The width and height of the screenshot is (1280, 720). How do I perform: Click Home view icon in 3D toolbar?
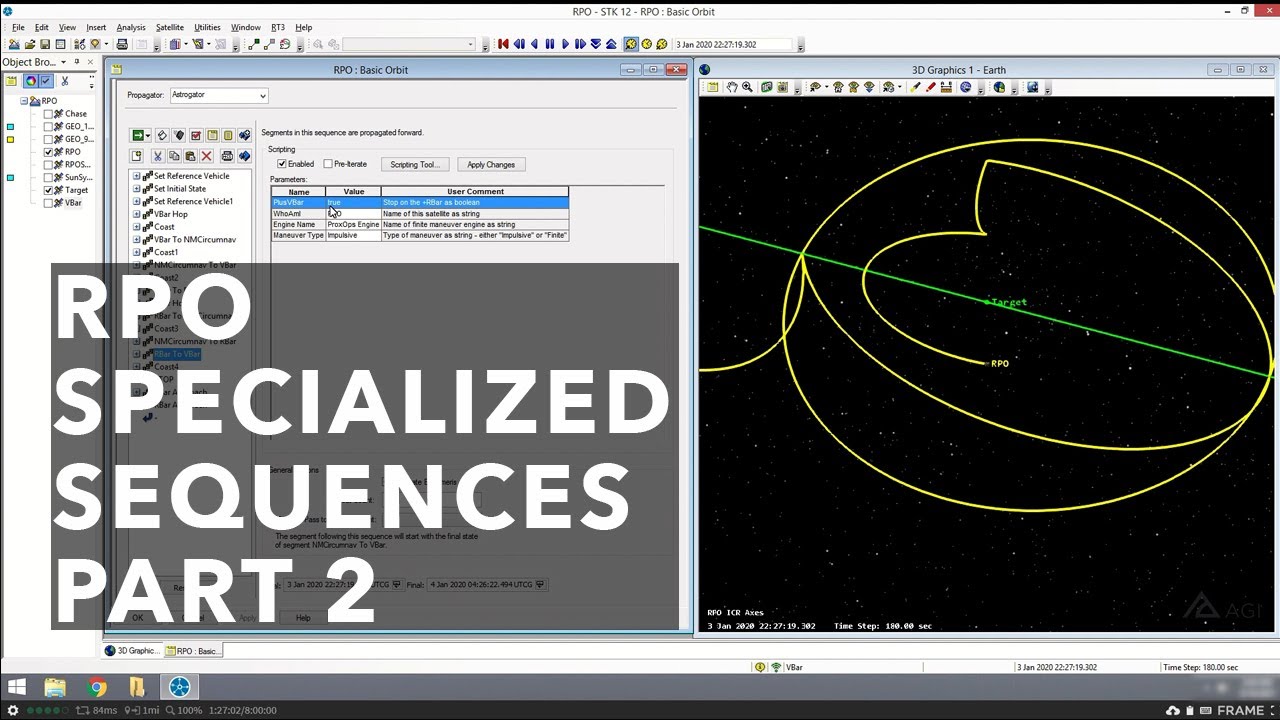[839, 87]
